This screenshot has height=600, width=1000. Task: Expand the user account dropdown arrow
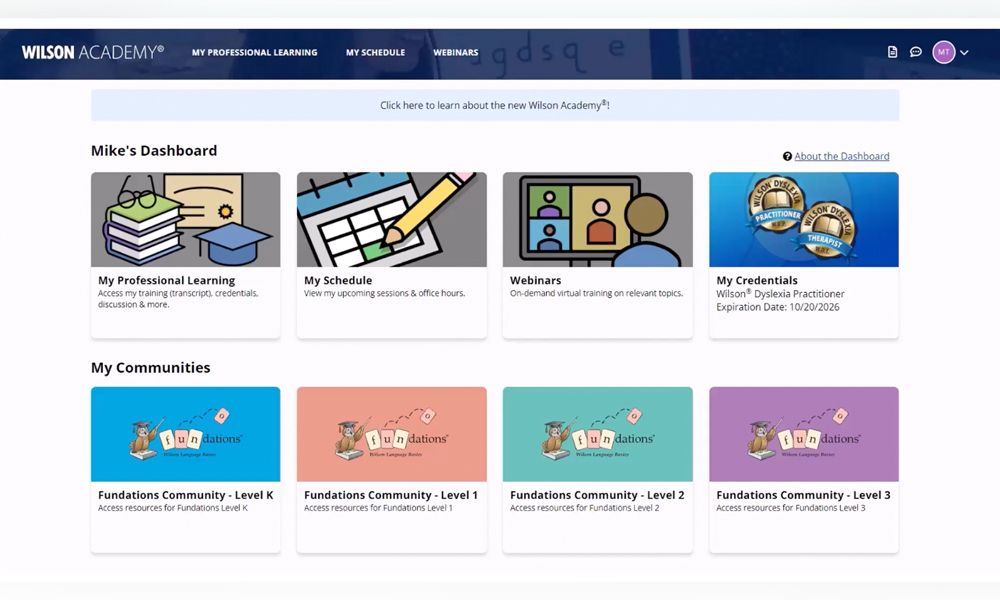click(964, 53)
